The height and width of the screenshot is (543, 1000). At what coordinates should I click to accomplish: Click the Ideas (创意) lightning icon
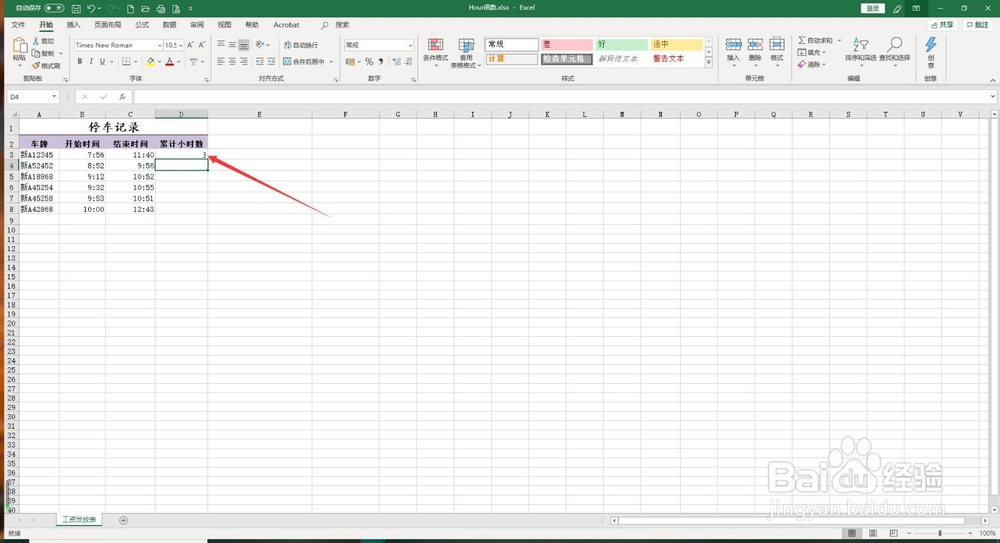(930, 45)
